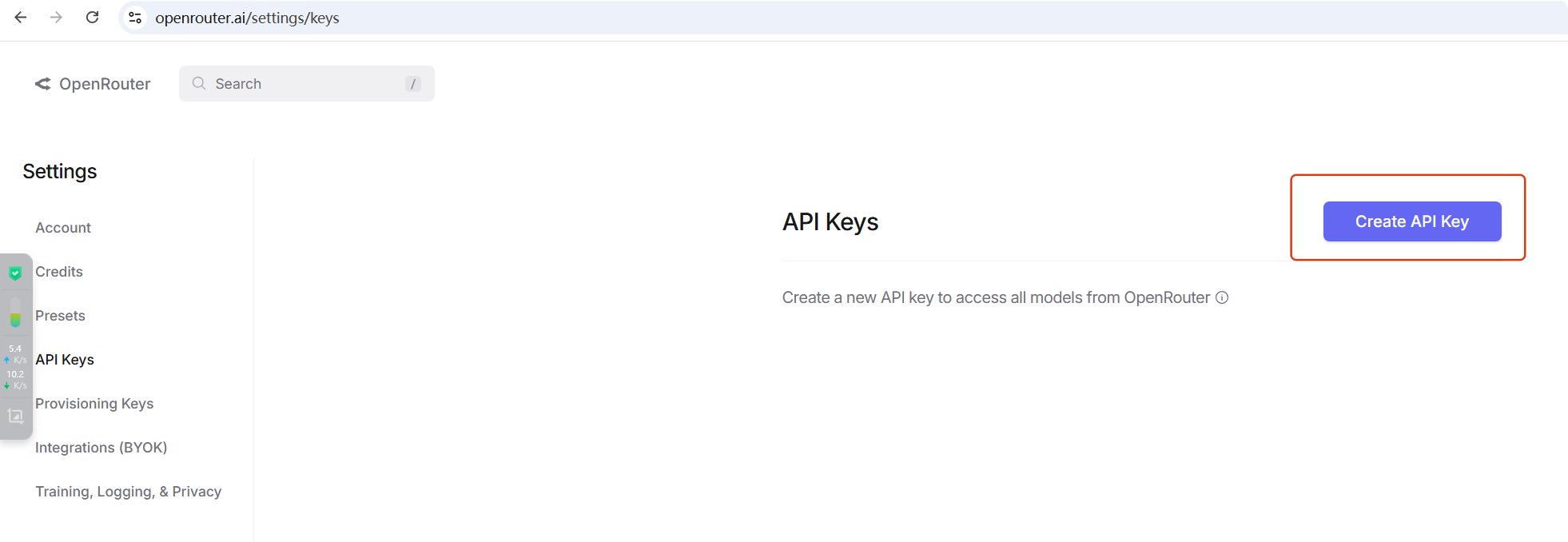The width and height of the screenshot is (1568, 542).
Task: Click the OpenRouter logo
Action: tap(93, 84)
